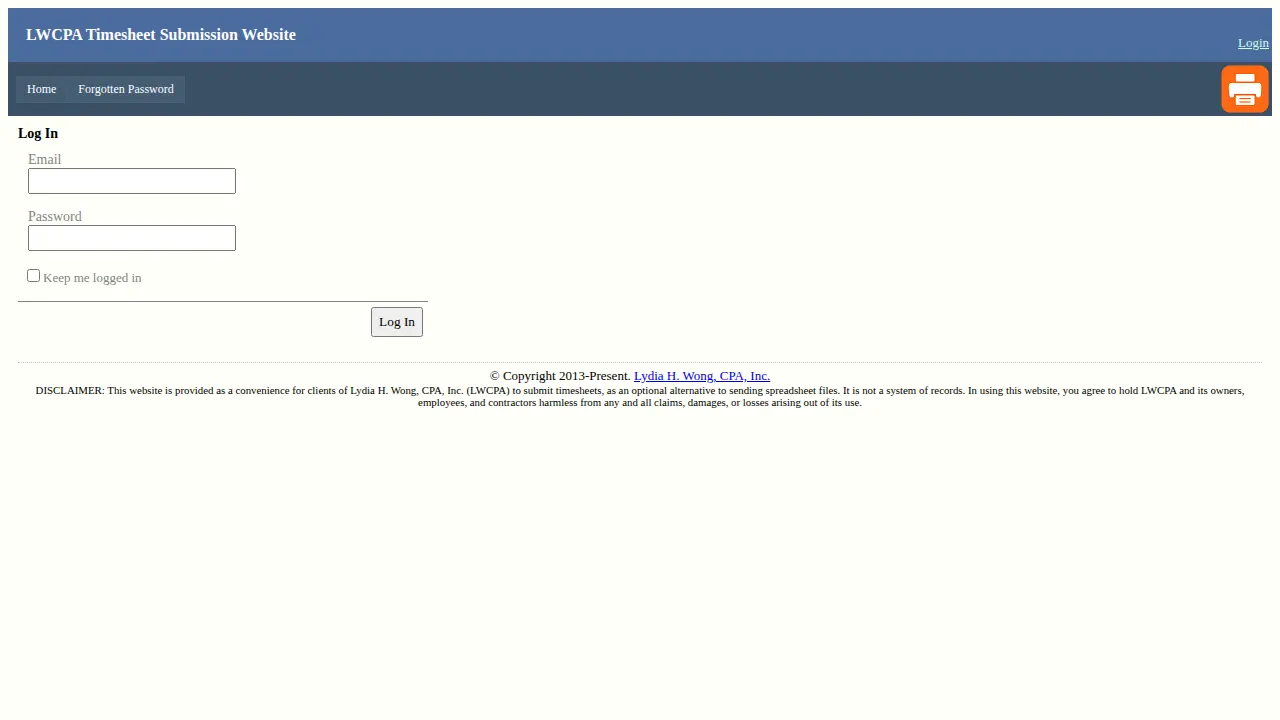Click the DISCLAIMER paragraph text
Viewport: 1280px width, 720px height.
click(x=640, y=396)
